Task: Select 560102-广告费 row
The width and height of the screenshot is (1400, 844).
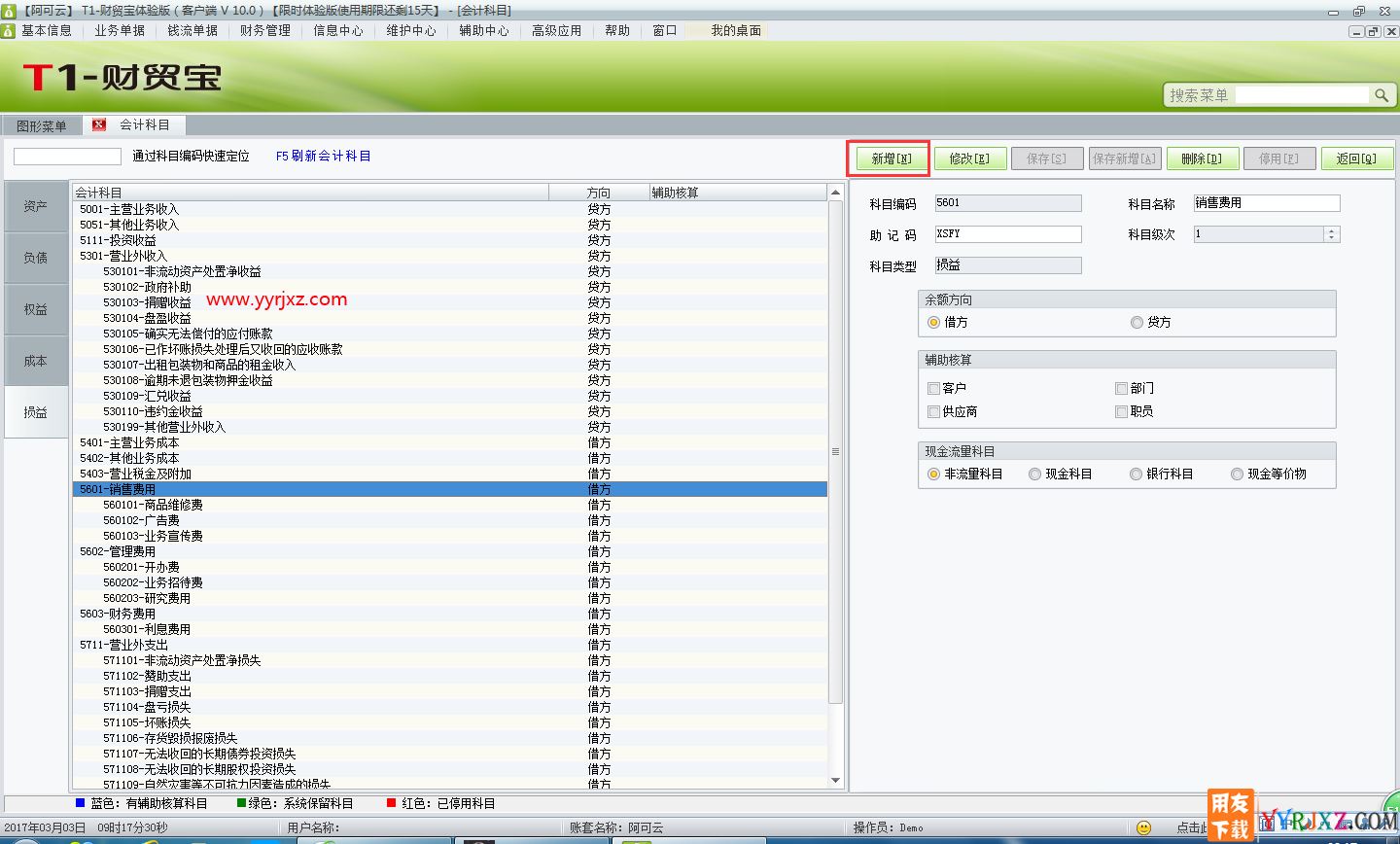Action: tap(450, 520)
